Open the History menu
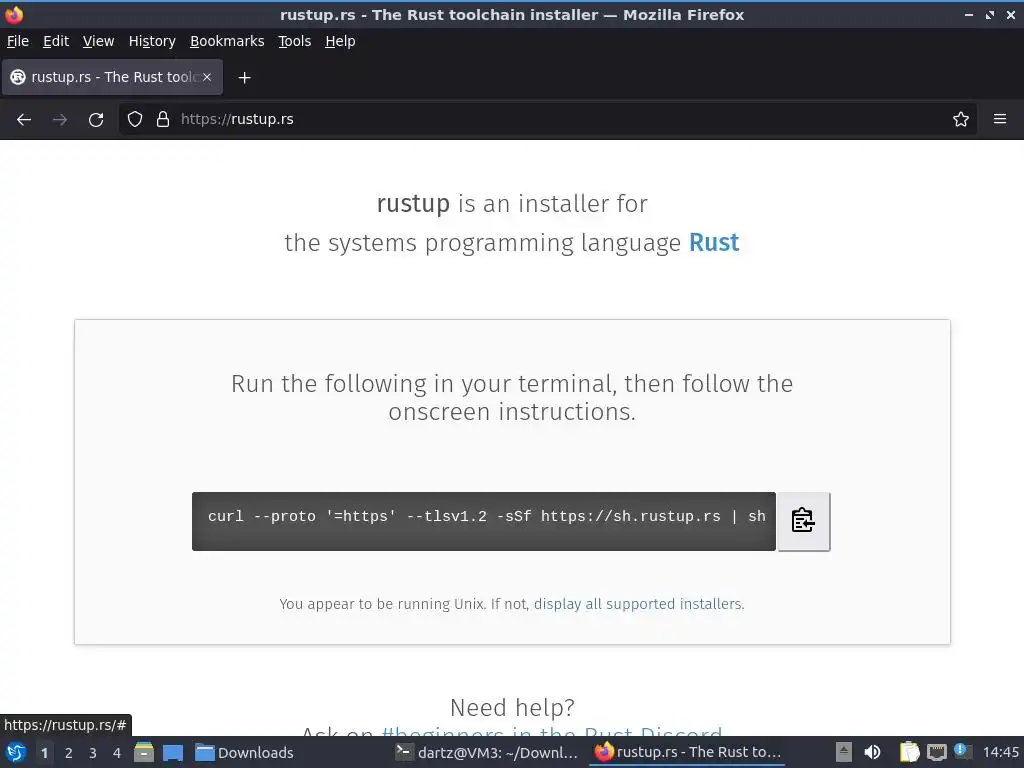1024x768 pixels. point(152,41)
